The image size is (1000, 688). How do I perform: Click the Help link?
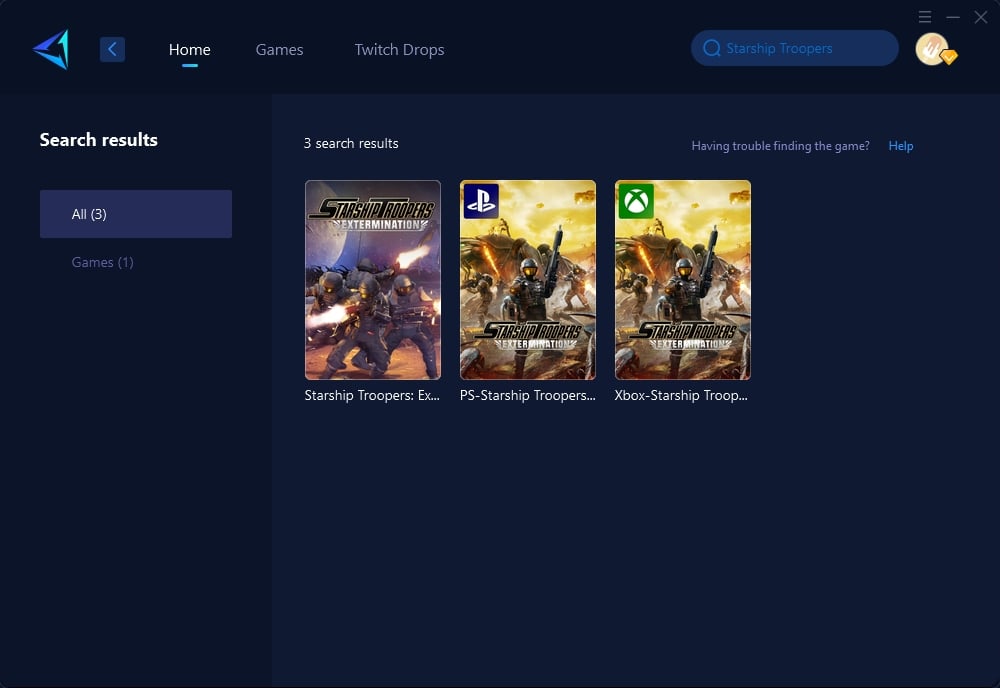901,146
